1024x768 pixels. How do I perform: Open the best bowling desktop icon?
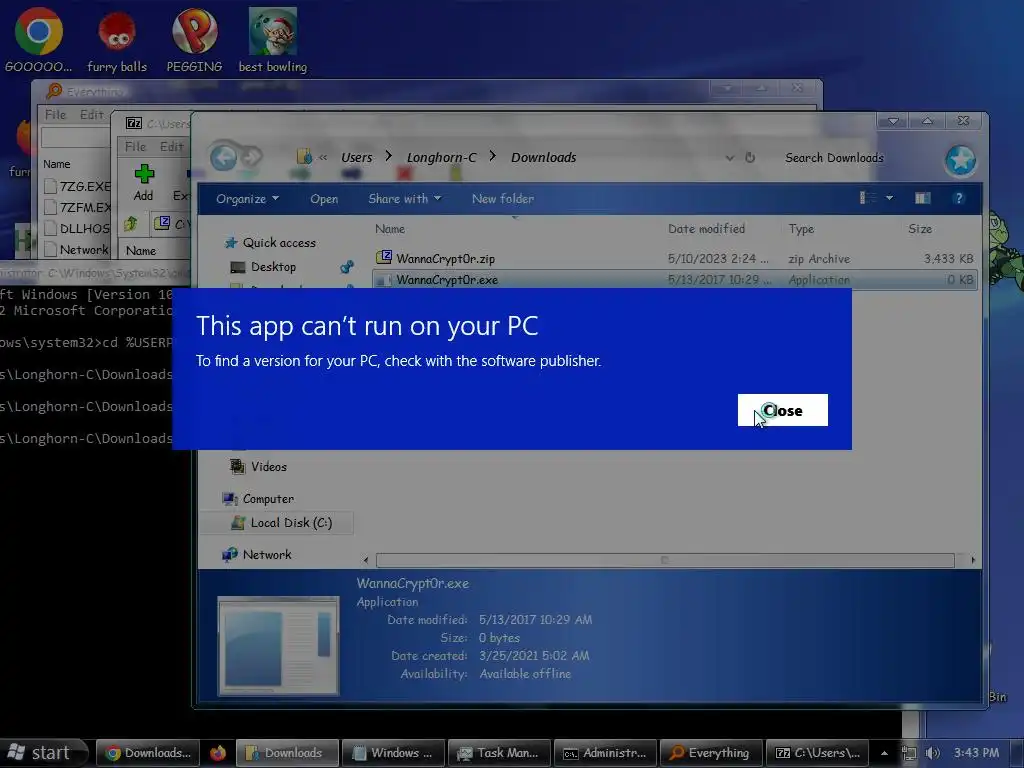click(273, 40)
